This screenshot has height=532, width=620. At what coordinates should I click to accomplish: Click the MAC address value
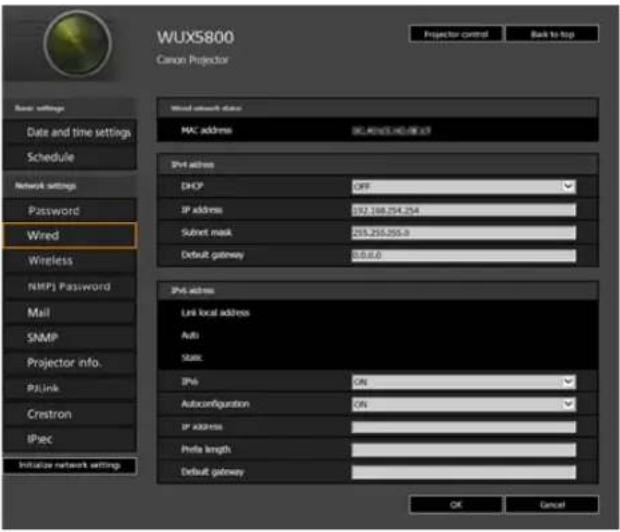391,131
